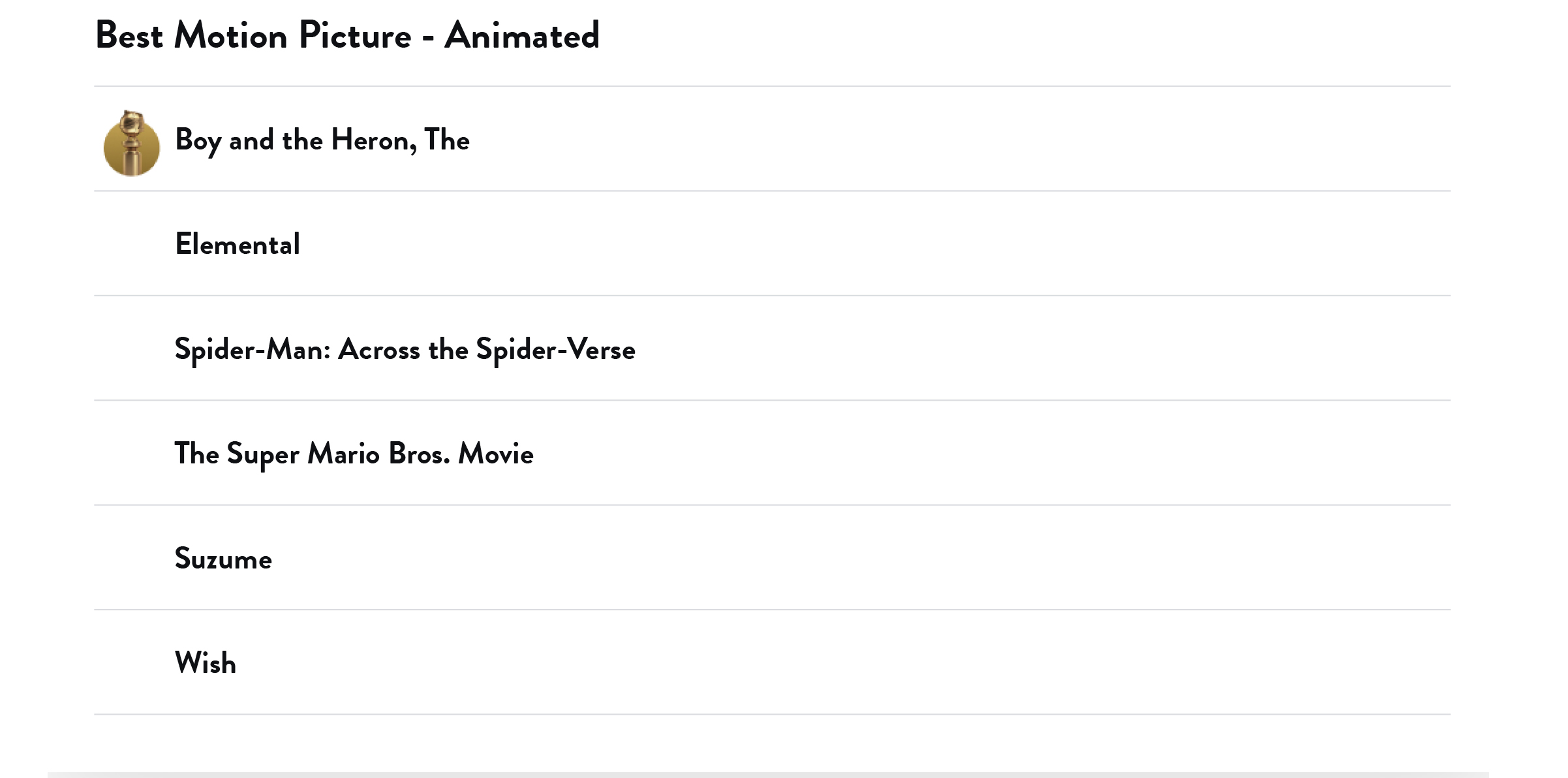Image resolution: width=1568 pixels, height=778 pixels.
Task: Click the word Motion in the heading
Action: (x=230, y=35)
